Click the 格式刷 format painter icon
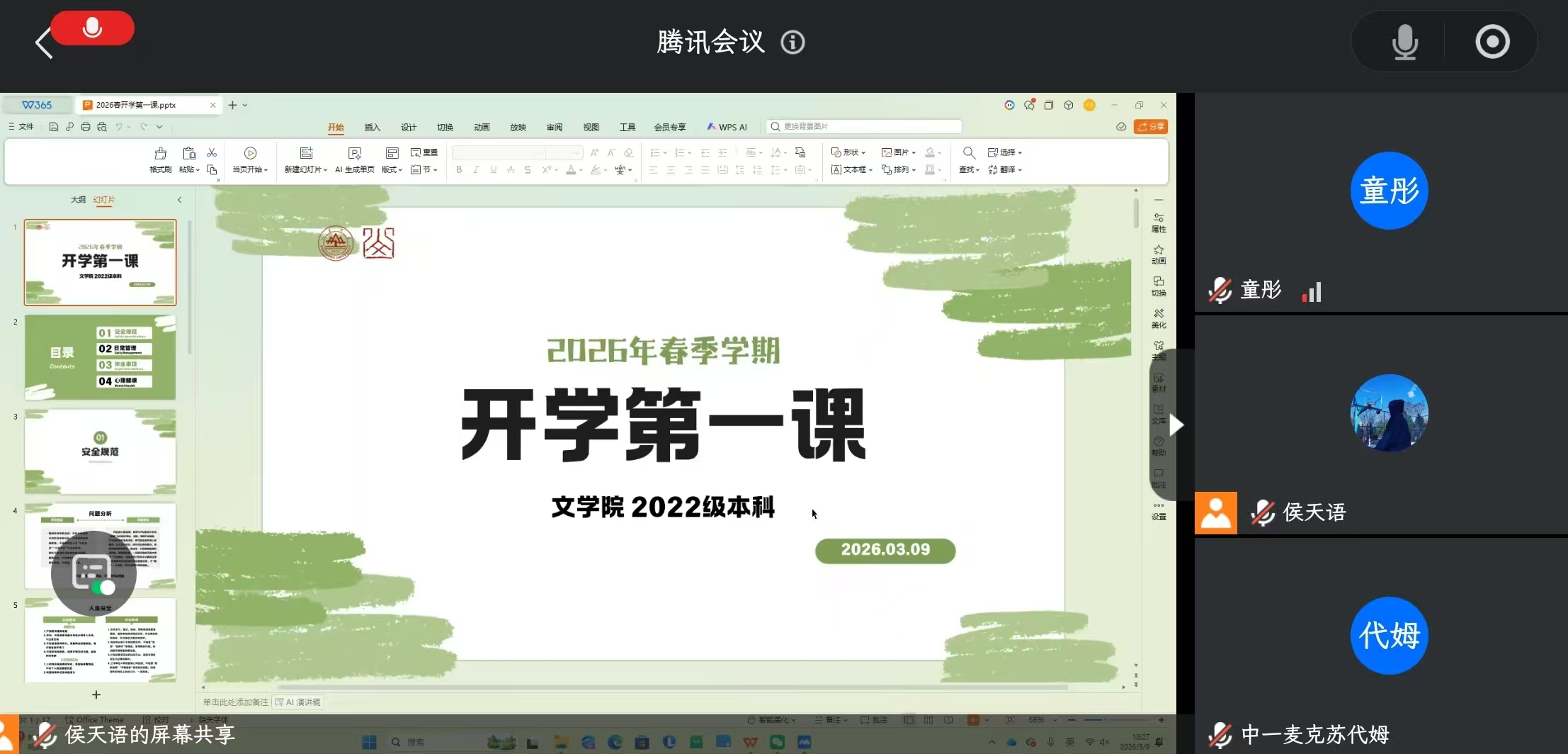 pos(161,154)
